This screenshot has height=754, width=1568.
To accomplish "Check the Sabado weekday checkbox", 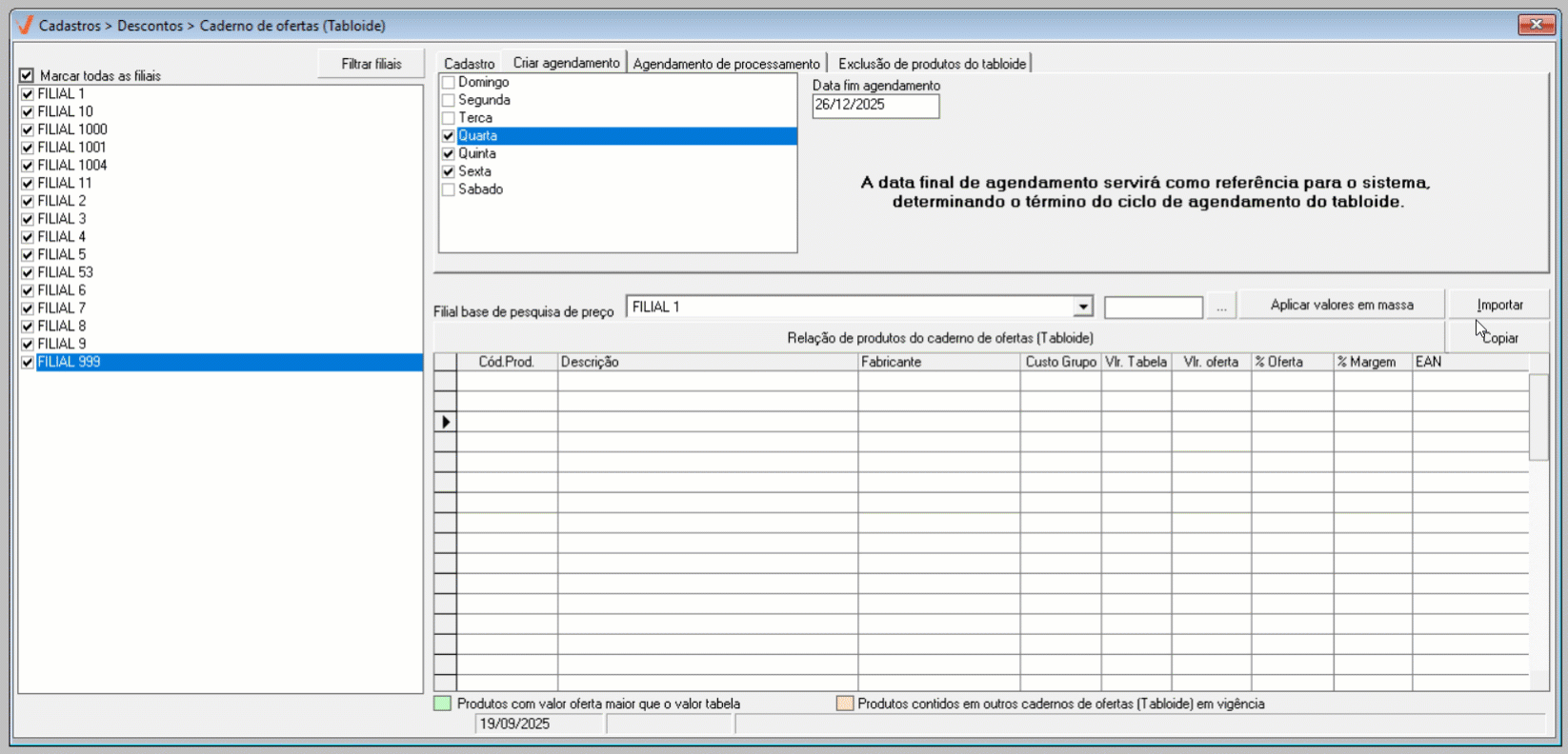I will click(x=449, y=189).
